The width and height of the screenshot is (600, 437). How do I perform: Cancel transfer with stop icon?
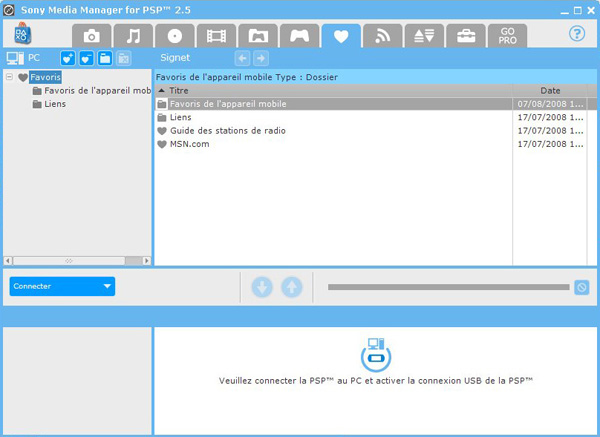[581, 287]
